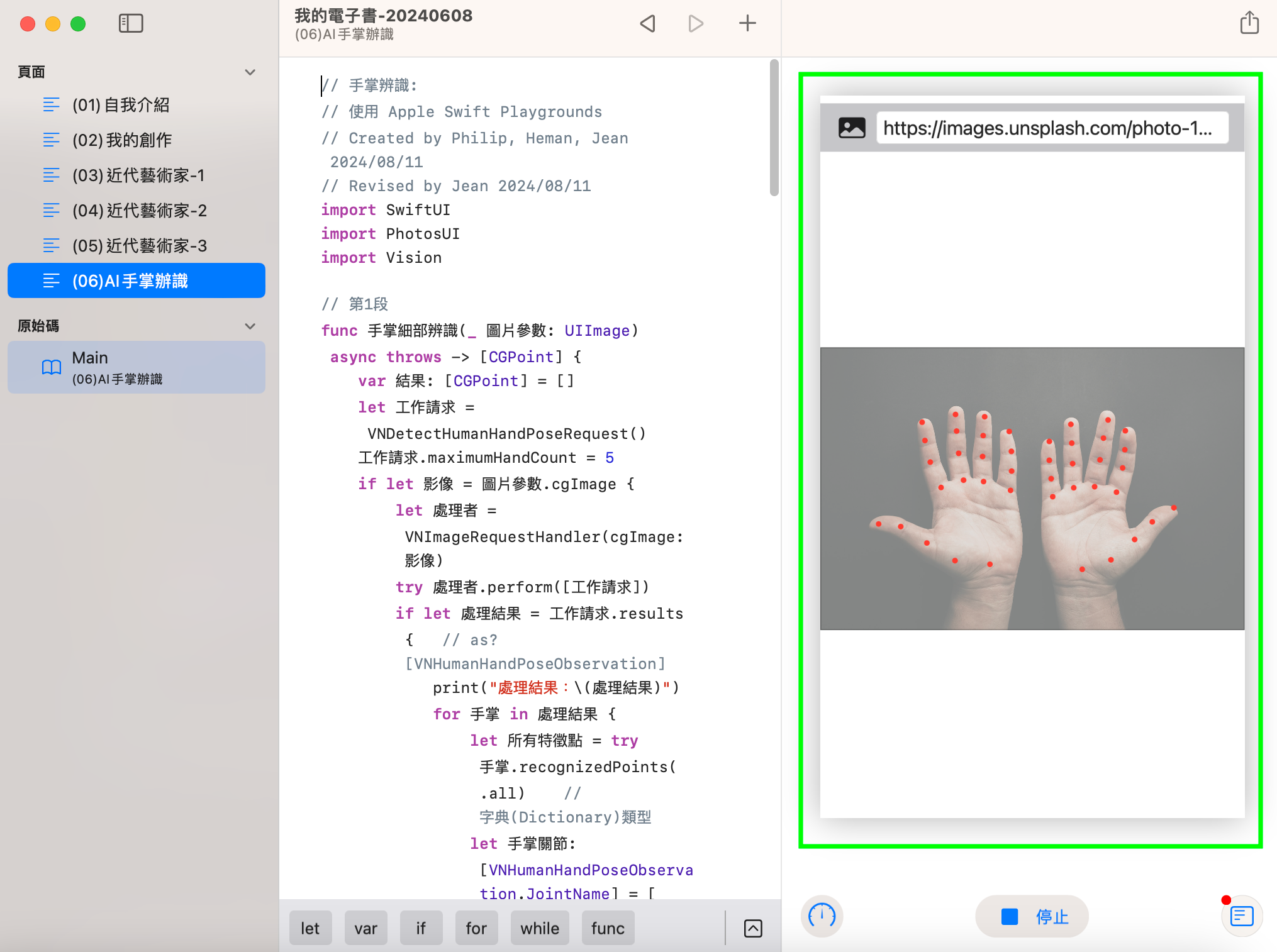Image resolution: width=1277 pixels, height=952 pixels.
Task: Insert the 'func' keyword snippet
Action: (607, 928)
